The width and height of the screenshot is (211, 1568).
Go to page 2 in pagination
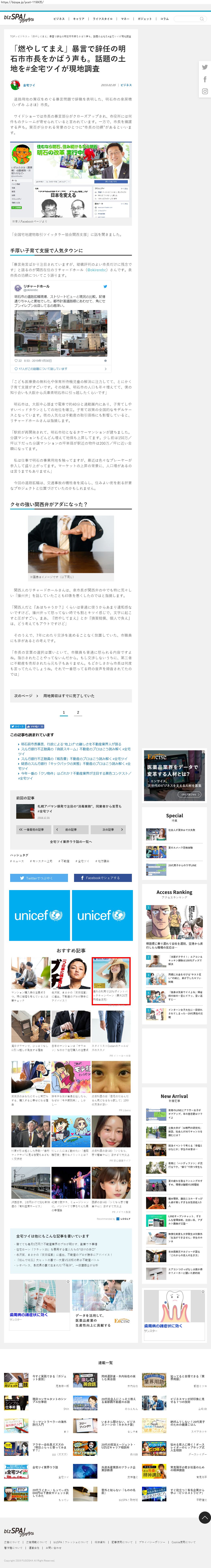(x=78, y=712)
